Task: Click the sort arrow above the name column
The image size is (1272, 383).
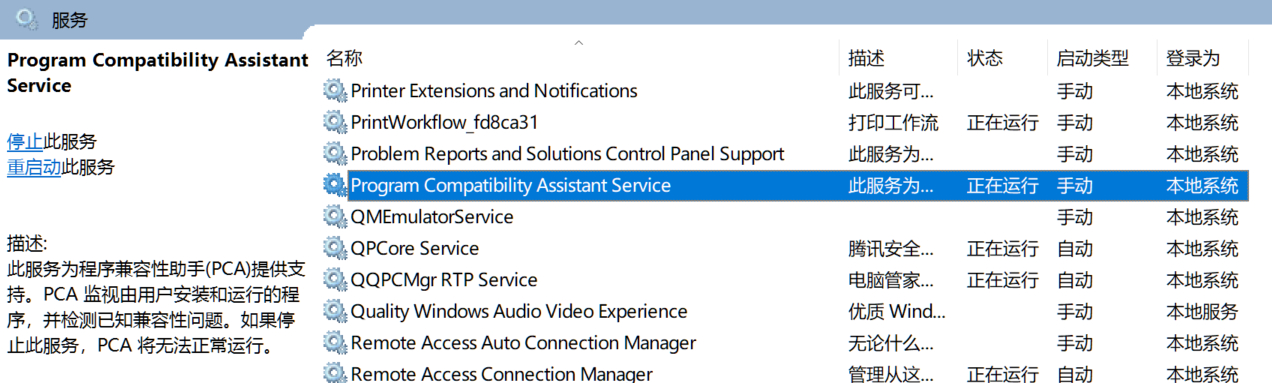Action: point(578,44)
